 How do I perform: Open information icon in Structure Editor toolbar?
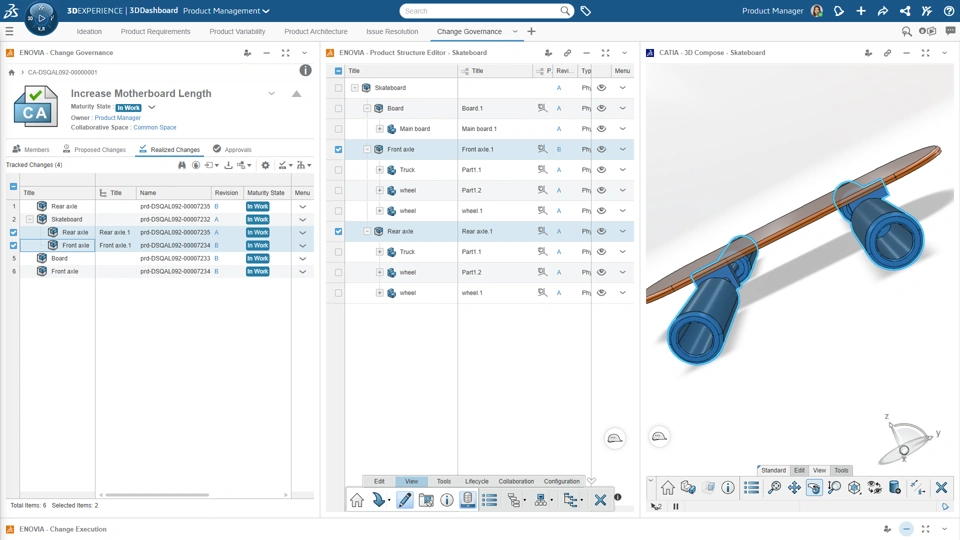(447, 500)
